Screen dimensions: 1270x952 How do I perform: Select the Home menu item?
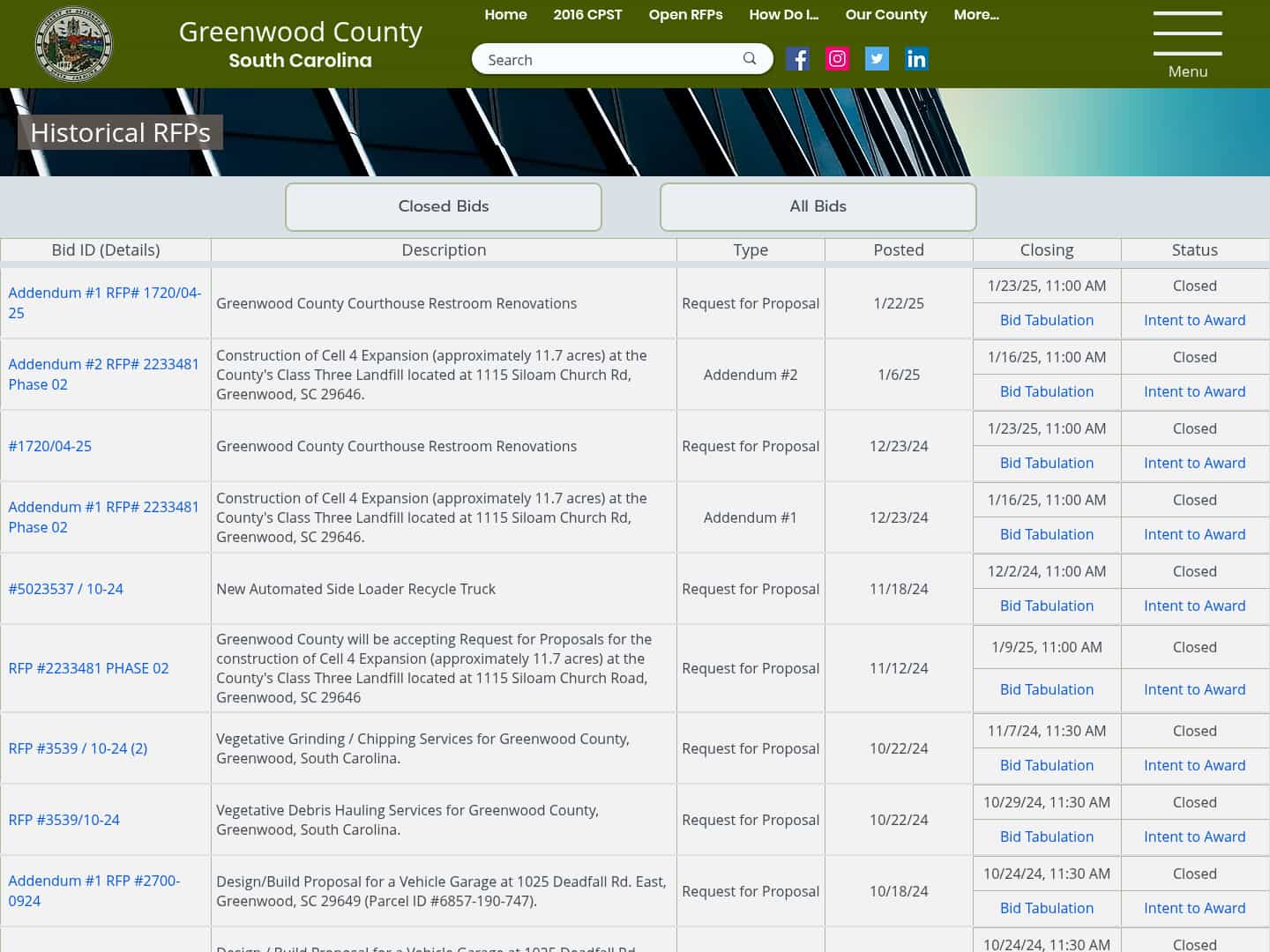click(x=505, y=14)
